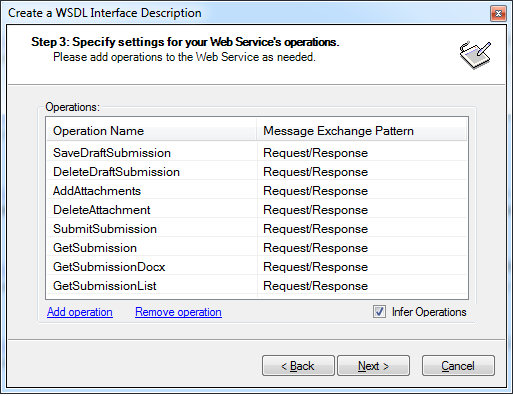Click the Message Exchange Pattern column header

click(361, 131)
